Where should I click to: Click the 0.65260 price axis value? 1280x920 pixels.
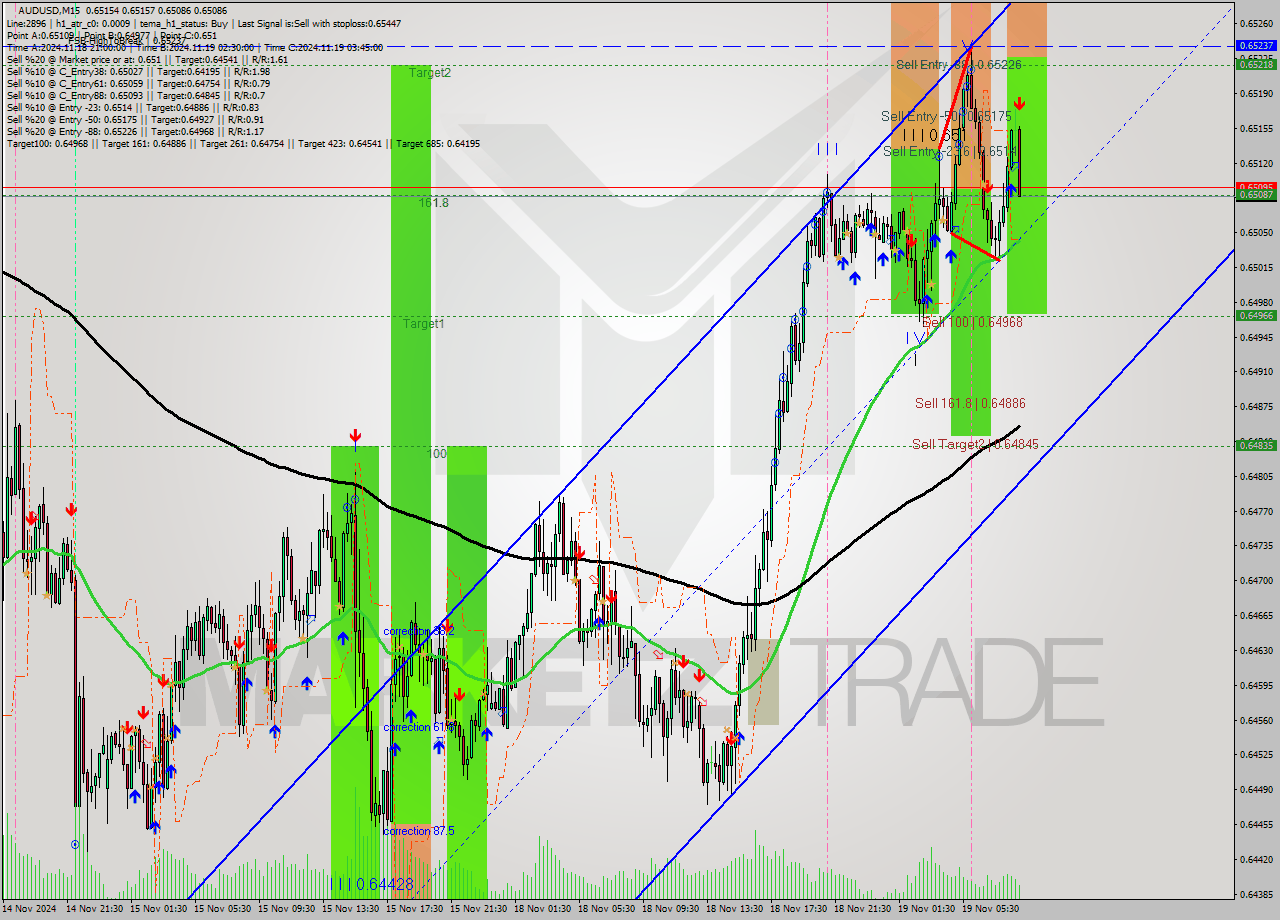pos(1256,23)
